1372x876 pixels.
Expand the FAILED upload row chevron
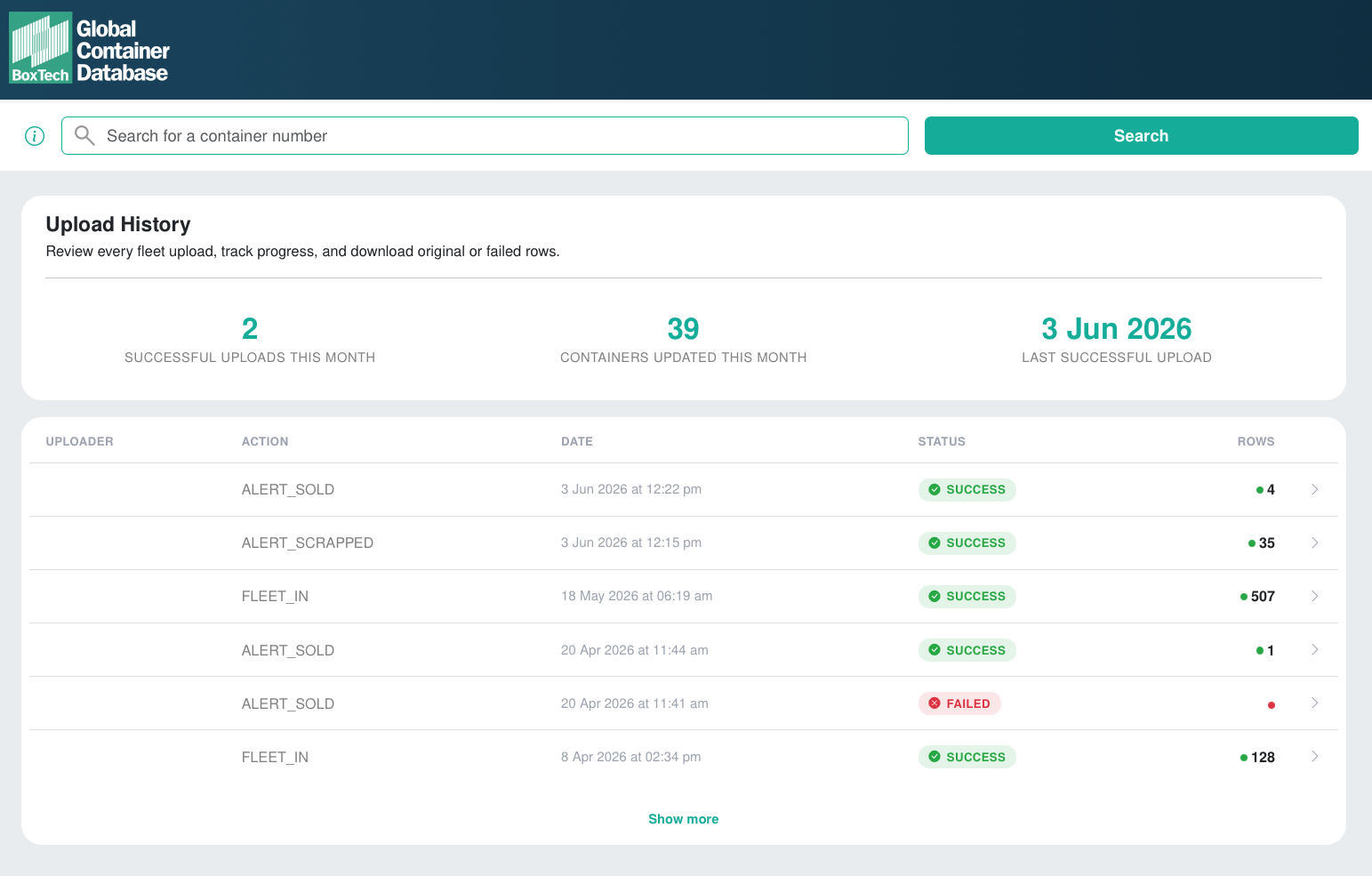pyautogui.click(x=1314, y=703)
